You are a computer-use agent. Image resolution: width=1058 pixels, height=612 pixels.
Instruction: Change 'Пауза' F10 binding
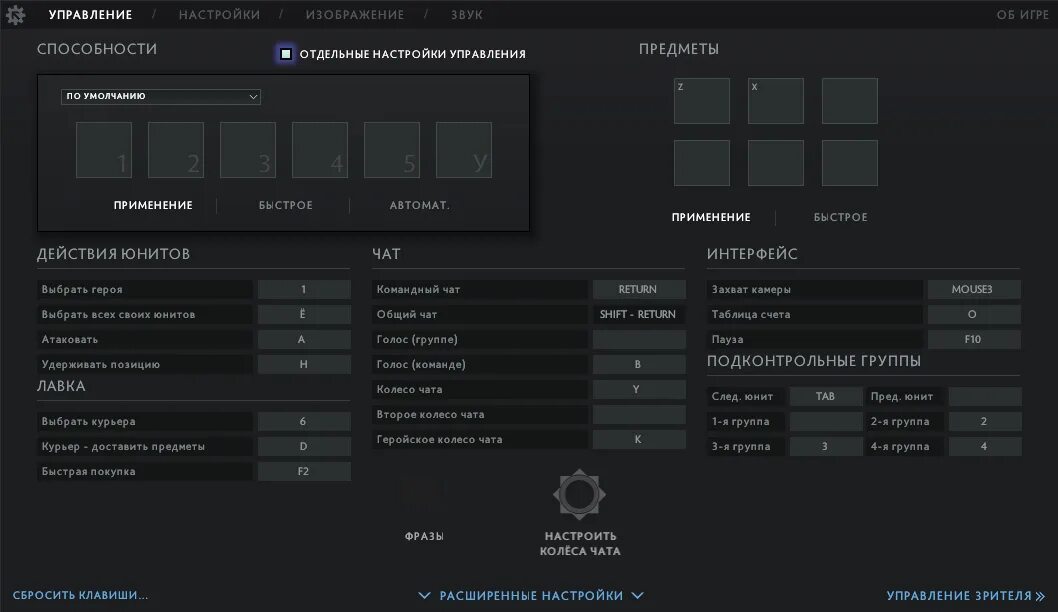coord(974,339)
